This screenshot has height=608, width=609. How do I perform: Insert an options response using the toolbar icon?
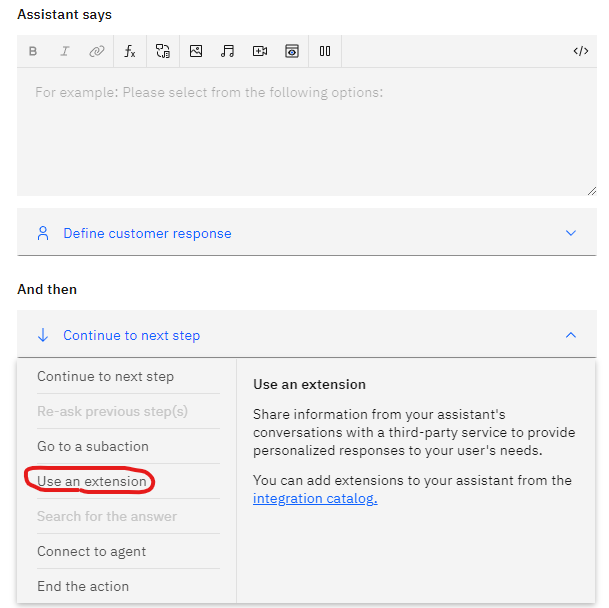163,51
